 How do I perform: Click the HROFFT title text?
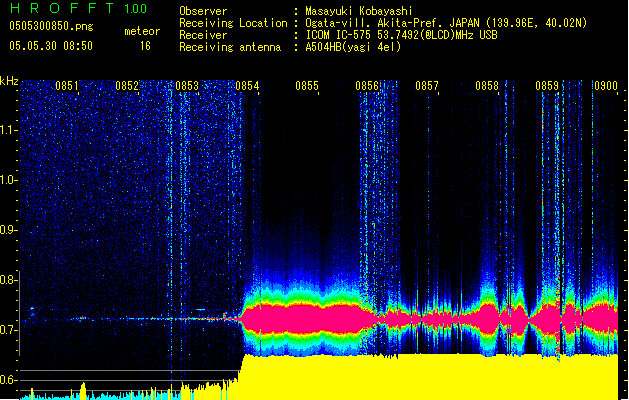62,8
